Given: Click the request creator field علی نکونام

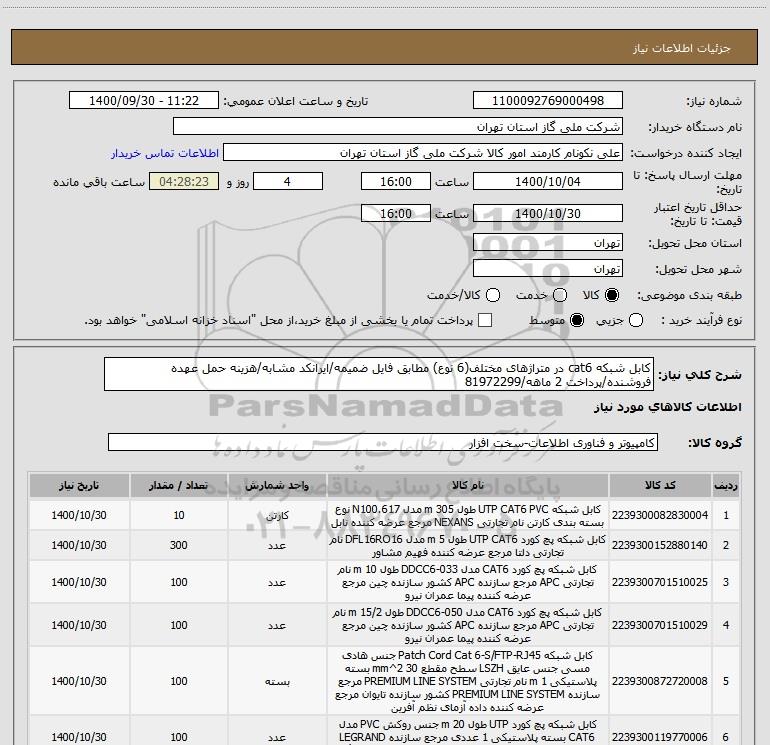Looking at the screenshot, I should (x=423, y=153).
